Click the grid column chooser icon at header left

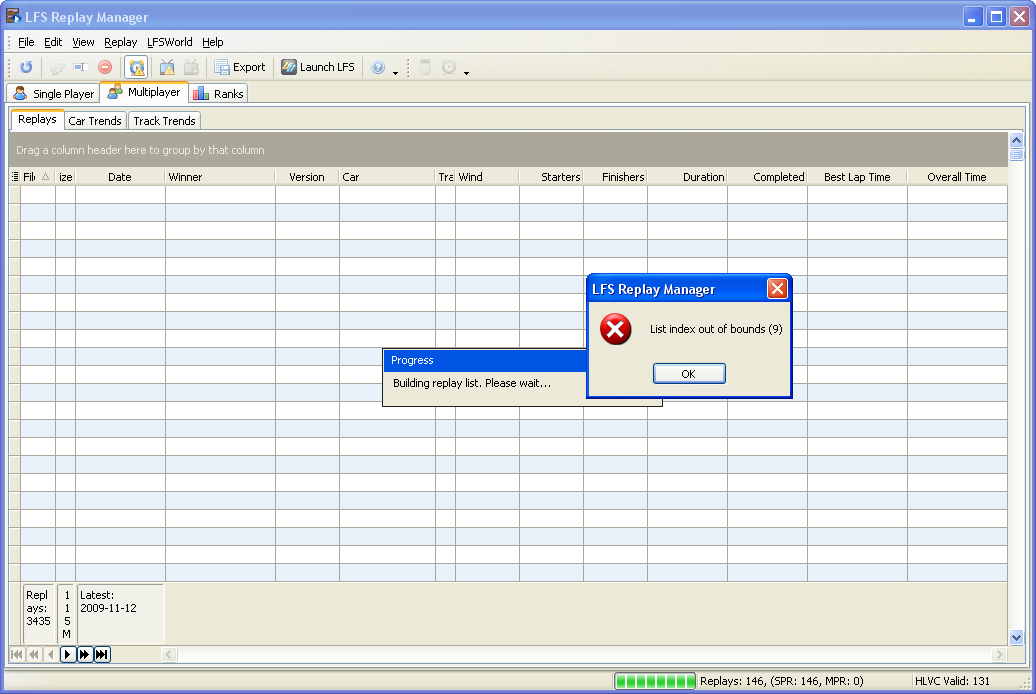pos(15,176)
